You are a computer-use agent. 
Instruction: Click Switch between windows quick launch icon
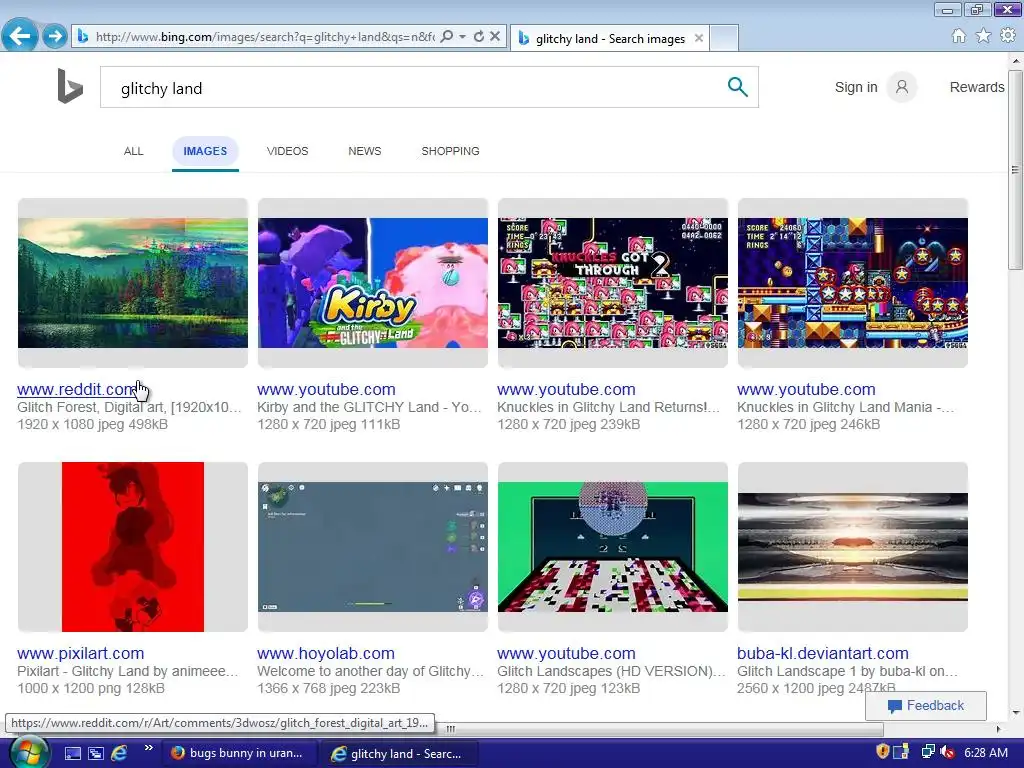(x=96, y=753)
